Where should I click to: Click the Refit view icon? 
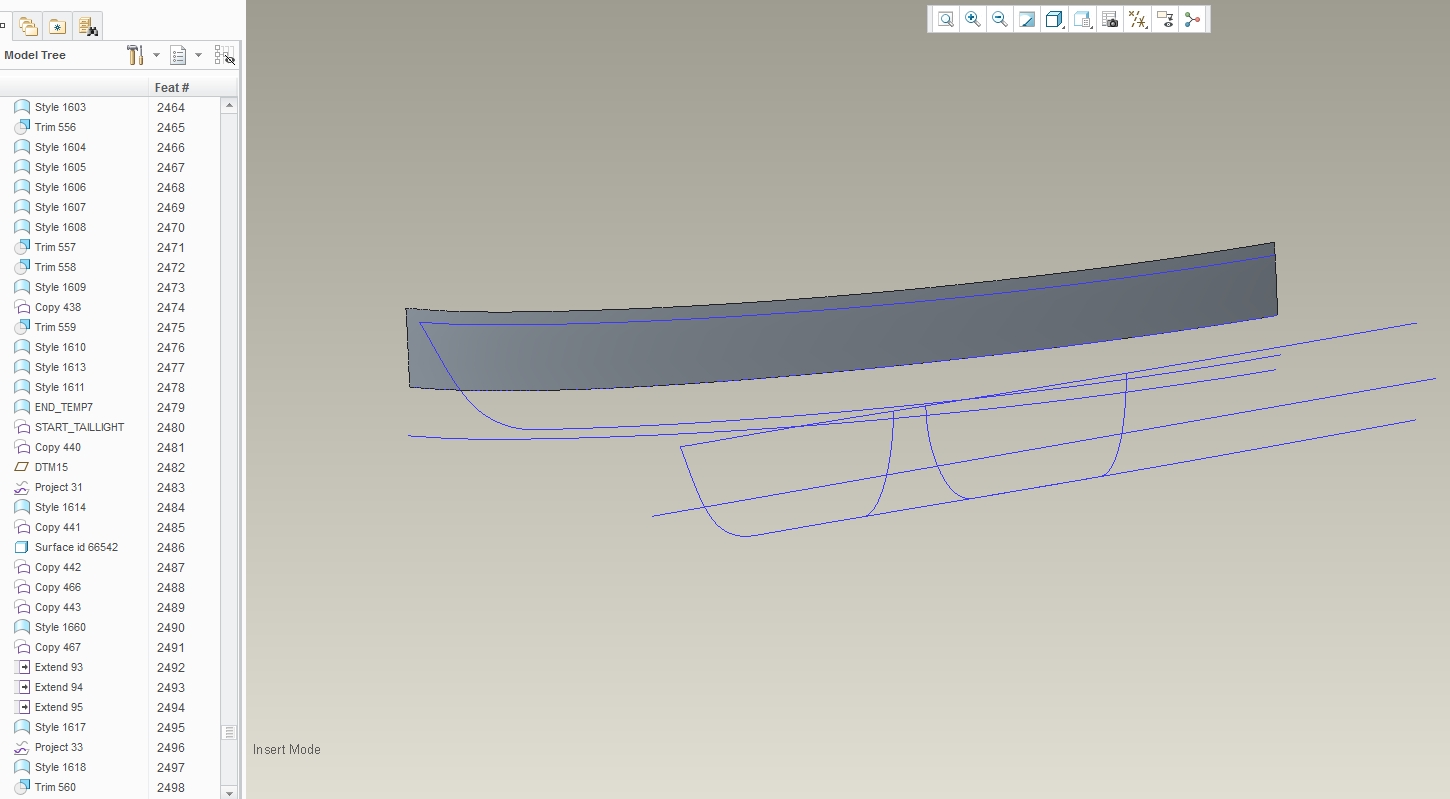[945, 19]
